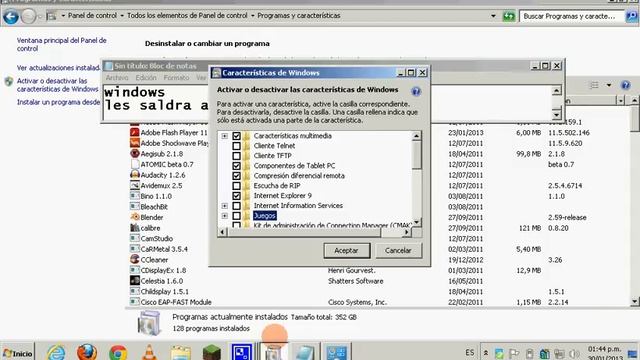640x360 pixels.
Task: Open Internet Explorer from the taskbar
Action: pyautogui.click(x=56, y=352)
